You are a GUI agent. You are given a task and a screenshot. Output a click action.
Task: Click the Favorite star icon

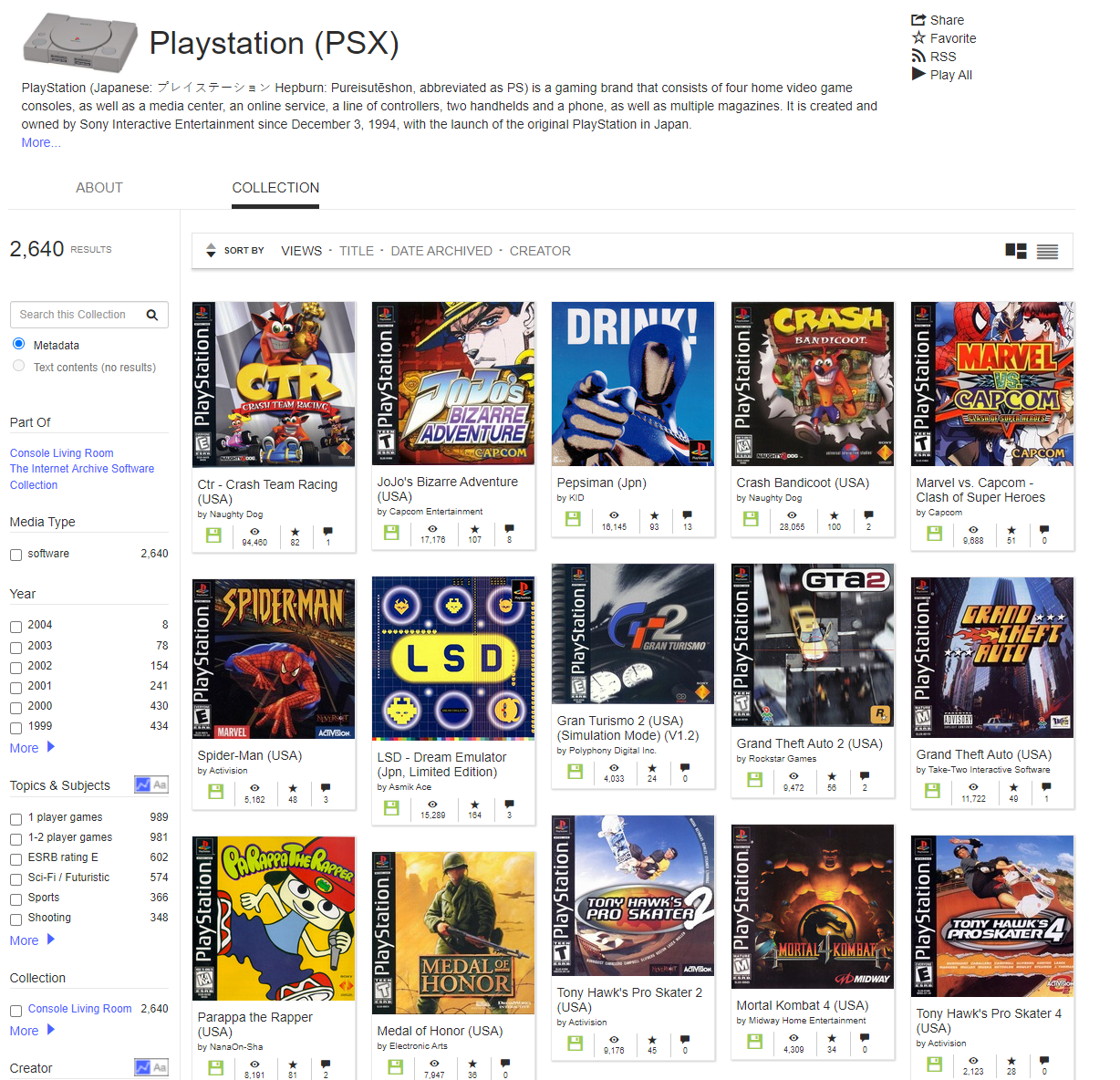pyautogui.click(x=918, y=38)
